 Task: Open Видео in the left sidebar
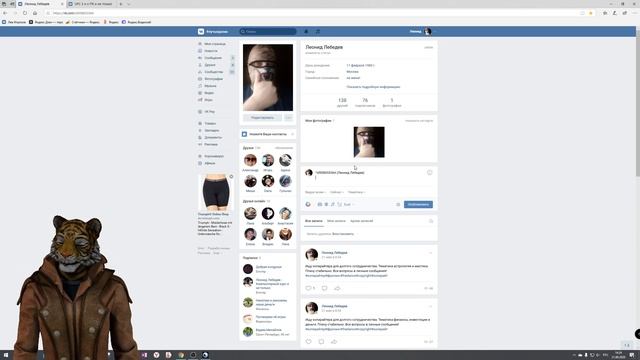209,93
